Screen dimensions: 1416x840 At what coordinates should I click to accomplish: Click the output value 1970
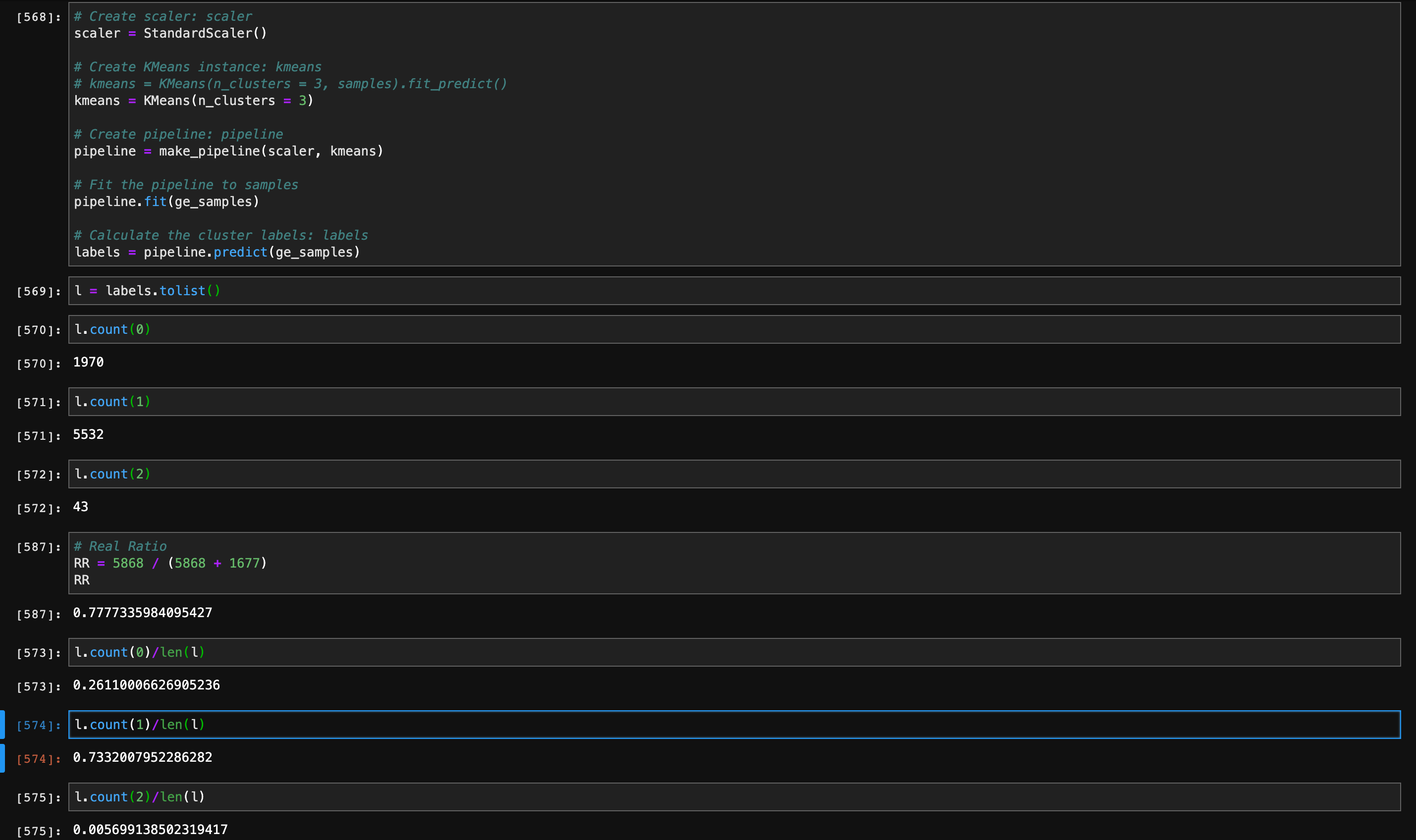click(88, 362)
